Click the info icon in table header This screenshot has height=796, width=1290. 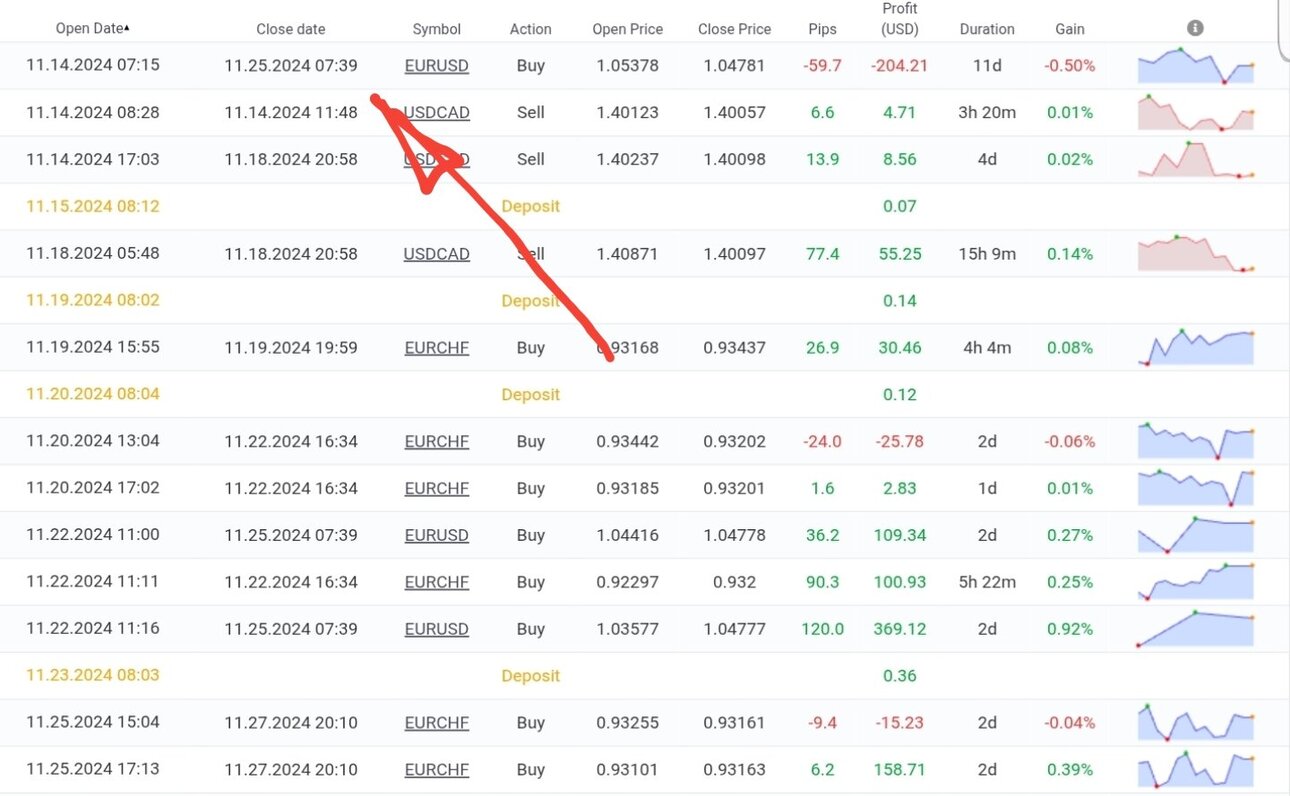(x=1195, y=28)
